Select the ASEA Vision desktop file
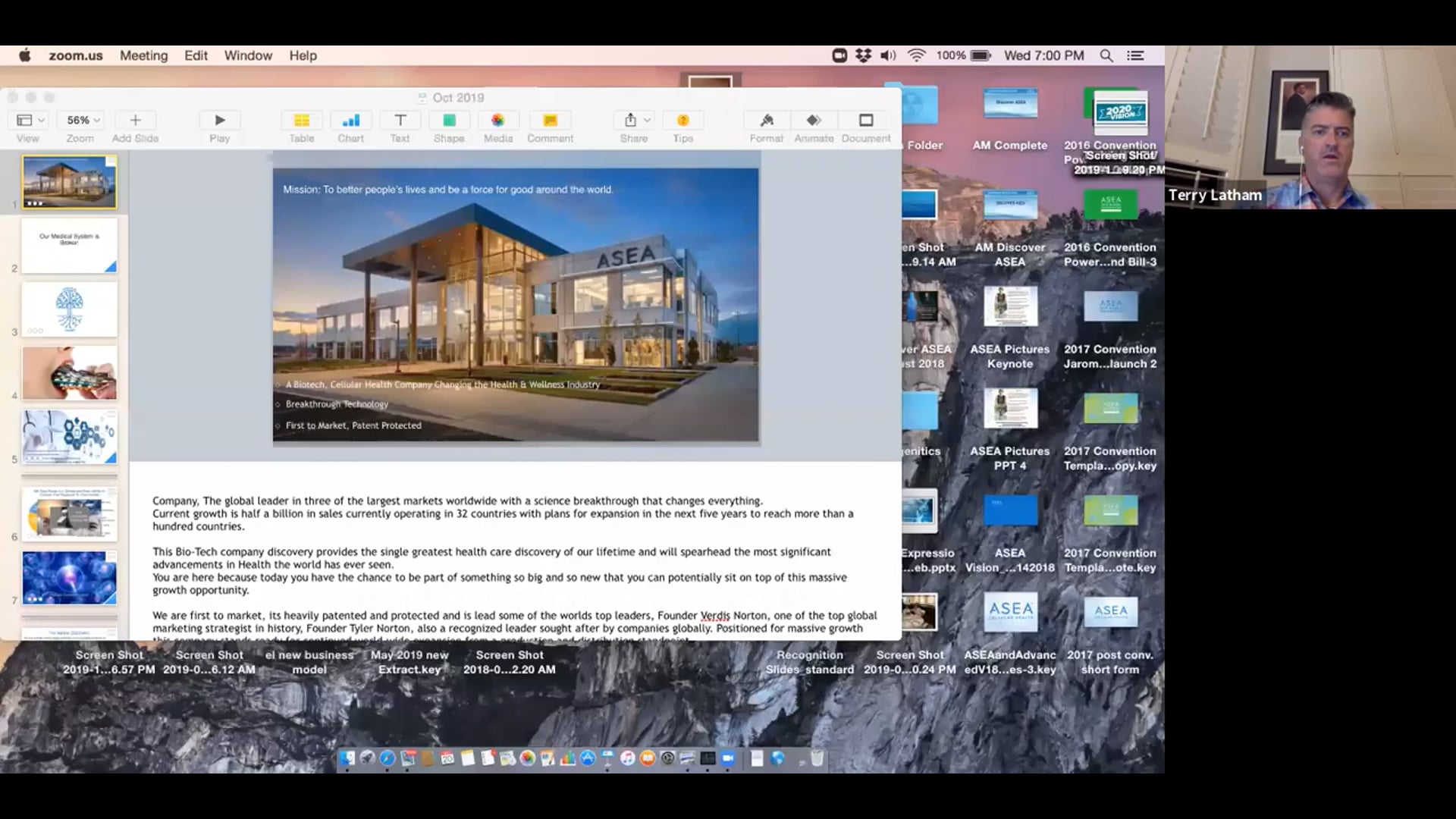 click(1010, 535)
